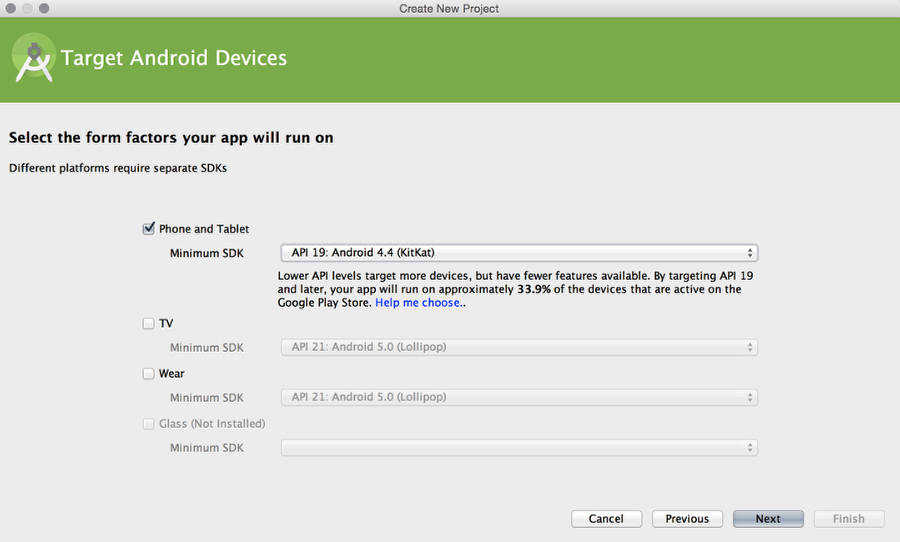Open the Glass Minimum SDK dropdown

pos(519,447)
